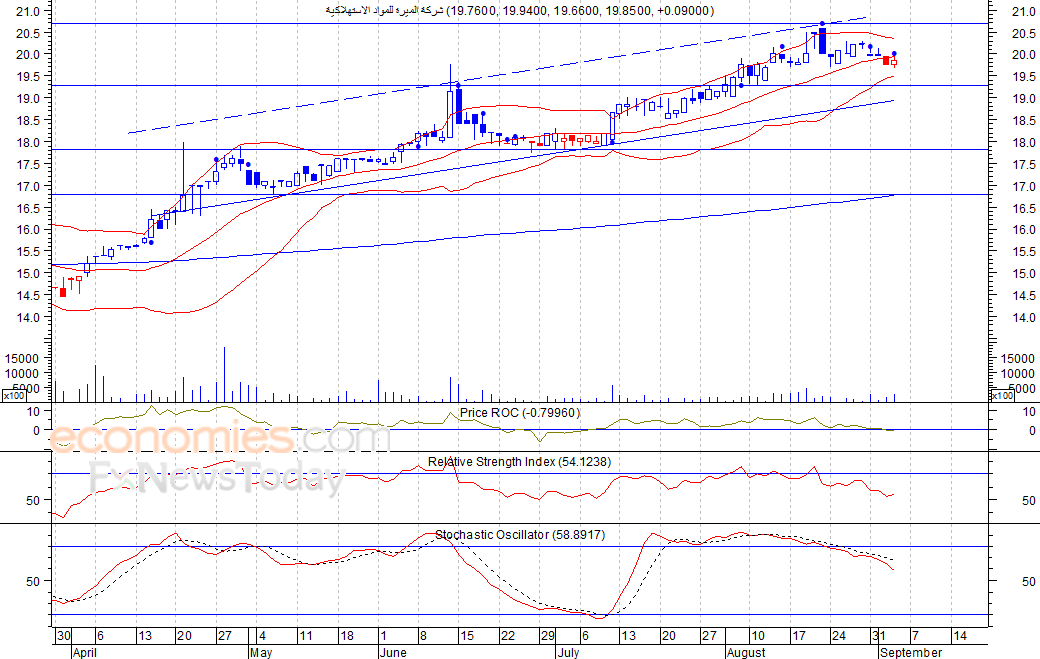Click the Price ROC indicator label
Image resolution: width=1040 pixels, height=659 pixels.
pos(520,413)
